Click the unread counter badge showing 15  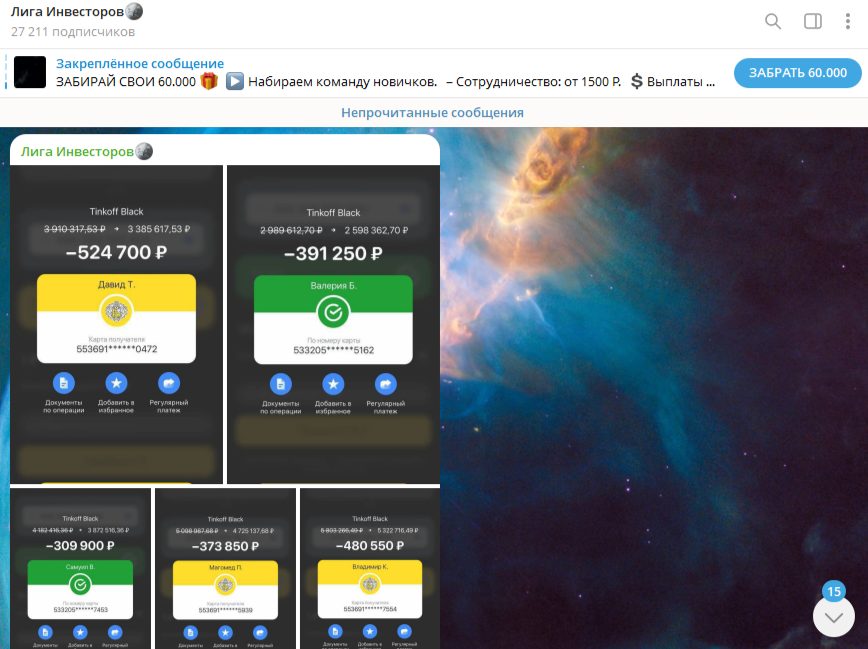click(x=834, y=591)
